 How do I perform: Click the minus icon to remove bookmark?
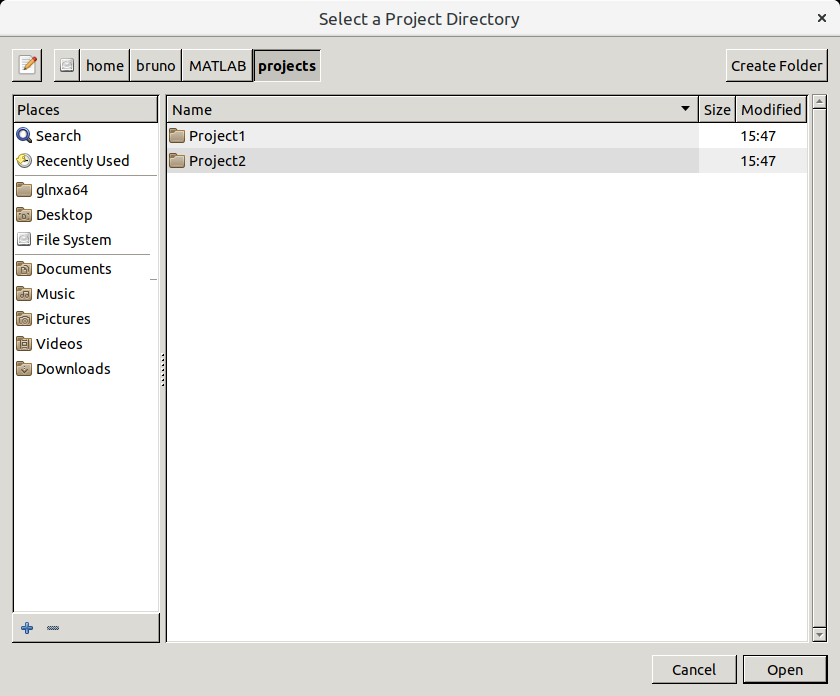pyautogui.click(x=53, y=628)
